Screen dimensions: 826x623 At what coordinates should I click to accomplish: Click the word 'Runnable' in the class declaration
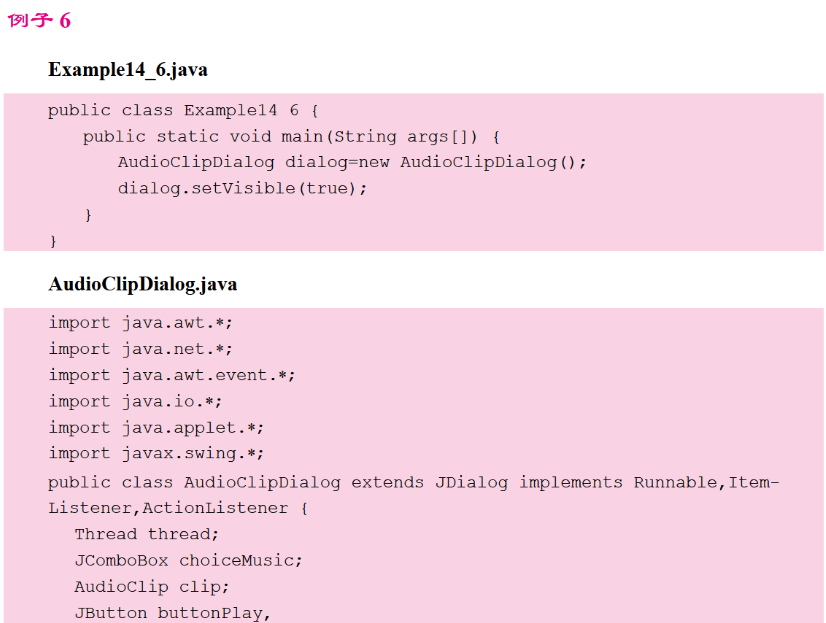point(675,482)
